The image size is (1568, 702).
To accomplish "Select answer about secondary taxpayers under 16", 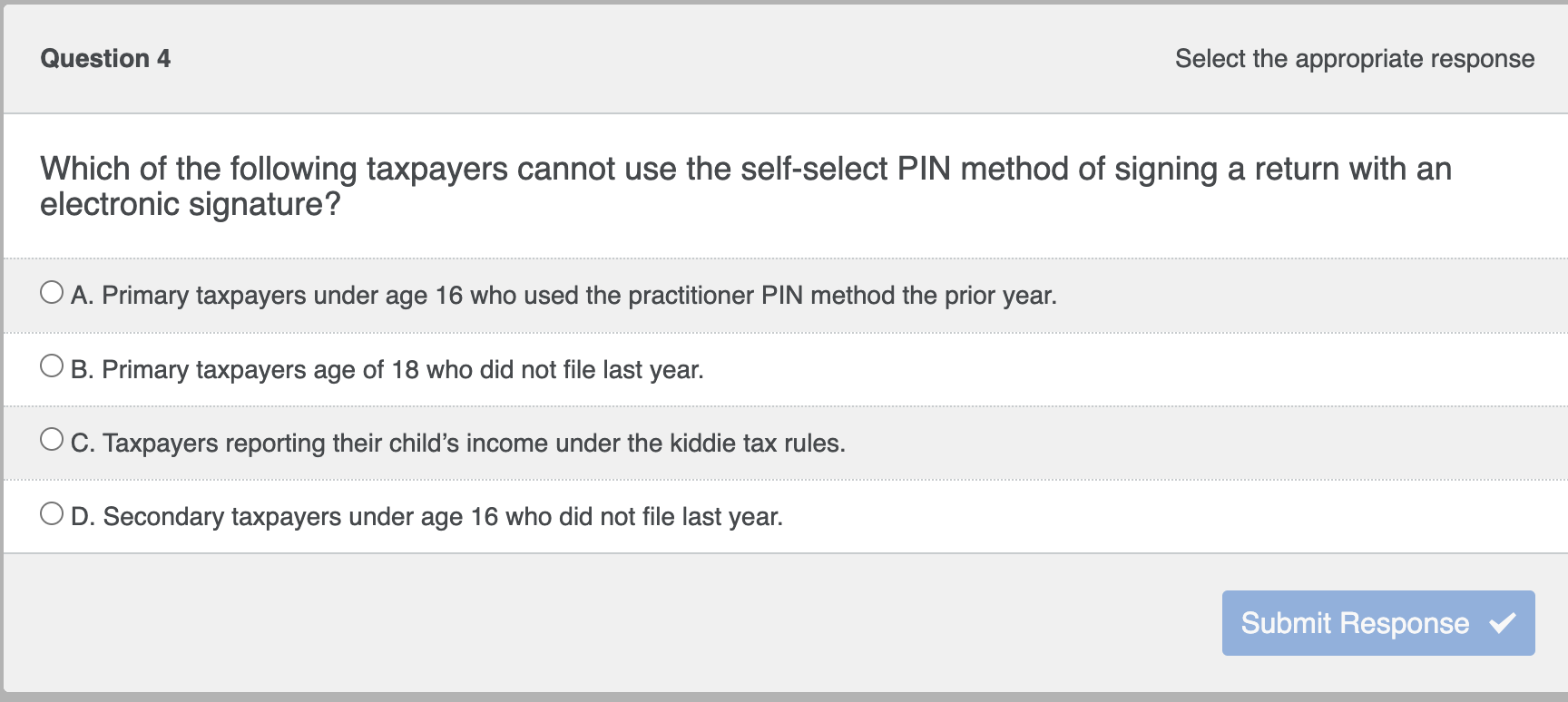I will coord(426,516).
